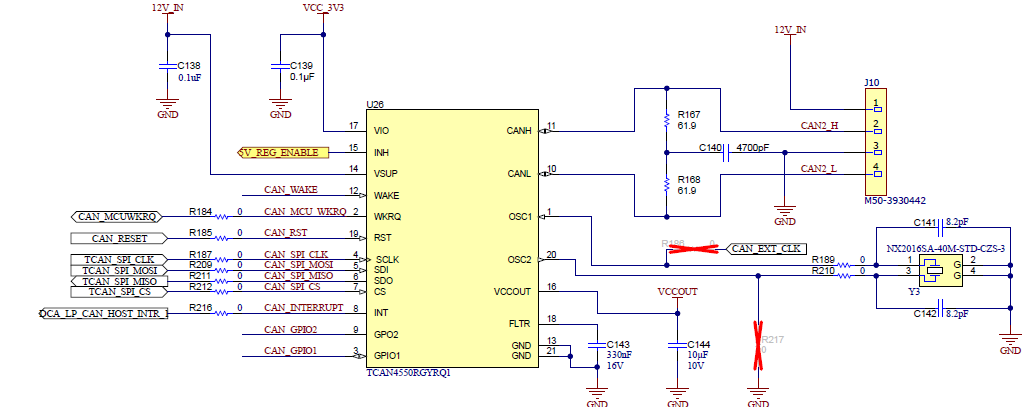Click the CAN_RESET port label
Image resolution: width=1030 pixels, height=407 pixels.
pyautogui.click(x=118, y=238)
